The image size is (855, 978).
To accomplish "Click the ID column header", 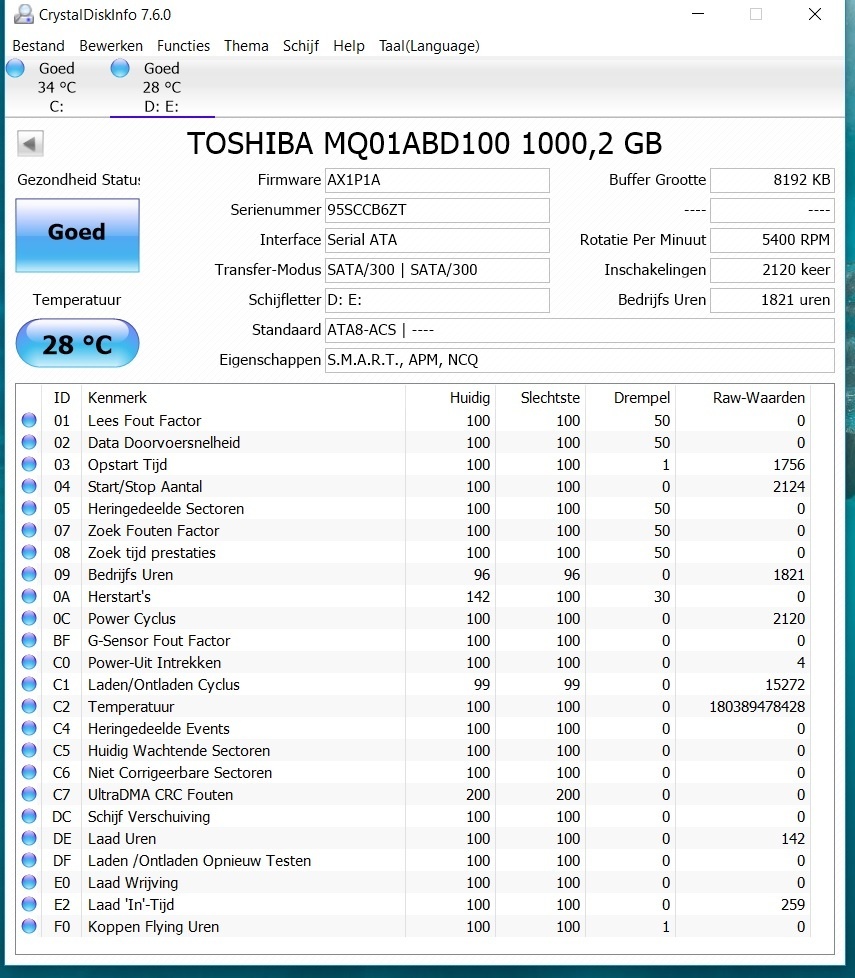I will [62, 398].
